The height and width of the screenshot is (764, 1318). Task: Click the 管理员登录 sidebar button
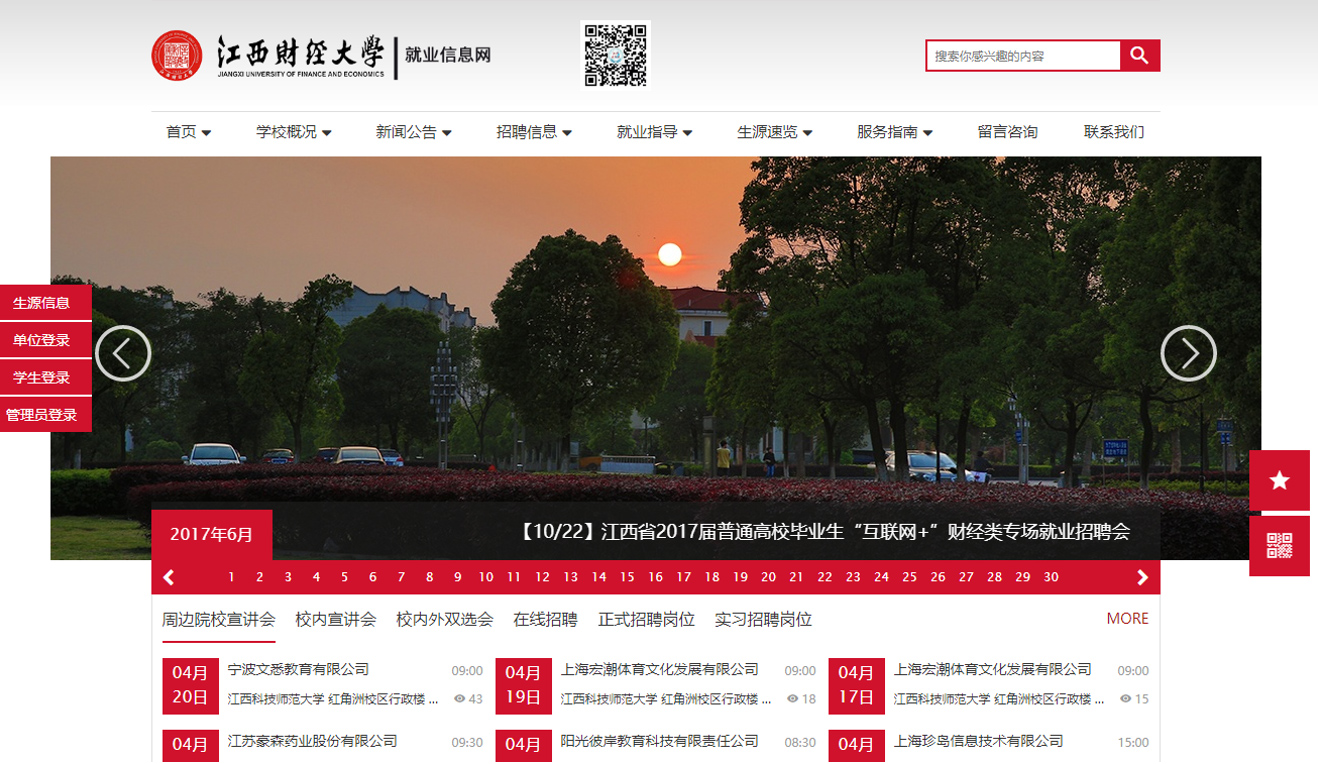[x=46, y=413]
